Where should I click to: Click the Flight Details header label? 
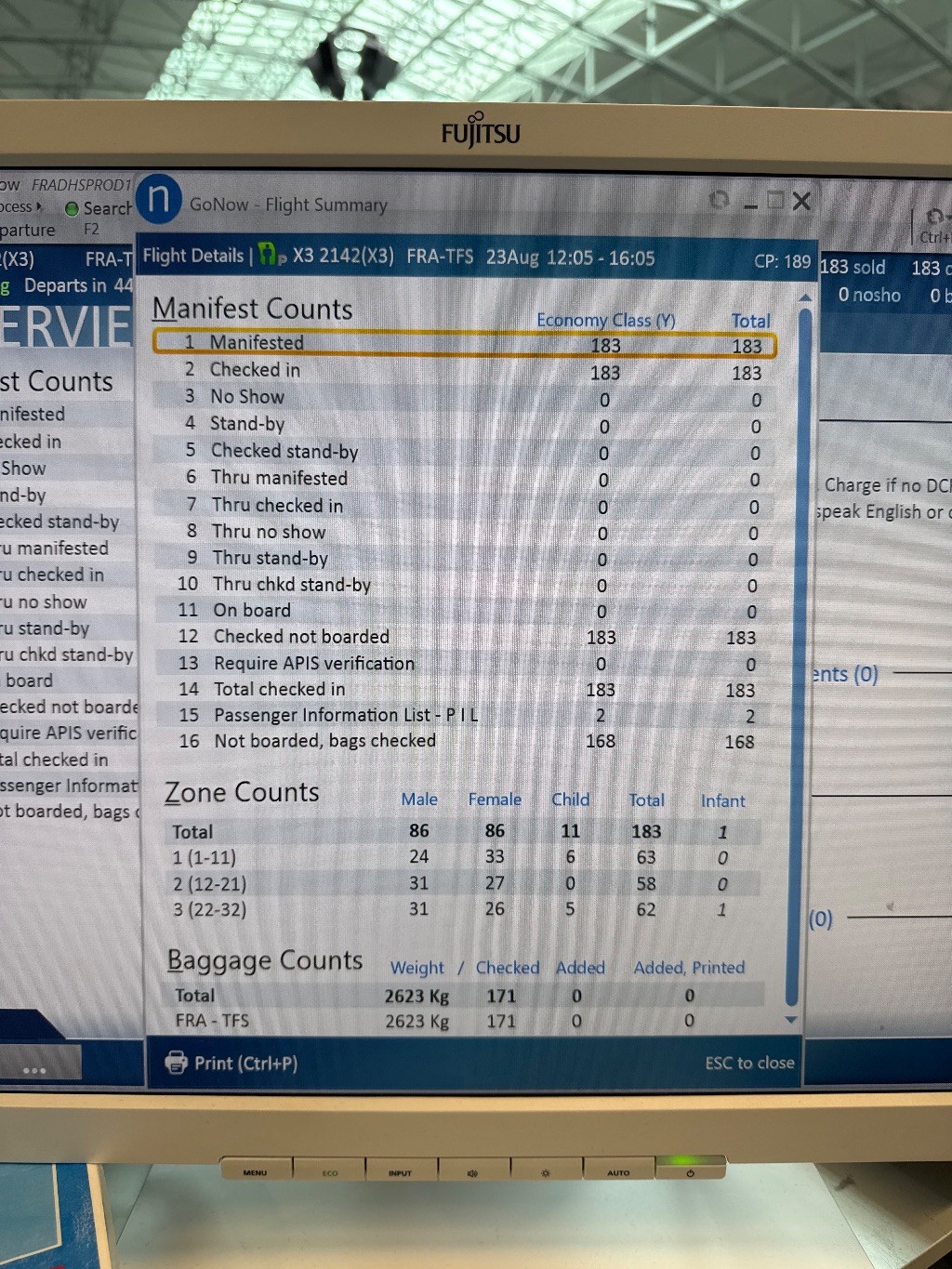coord(192,256)
